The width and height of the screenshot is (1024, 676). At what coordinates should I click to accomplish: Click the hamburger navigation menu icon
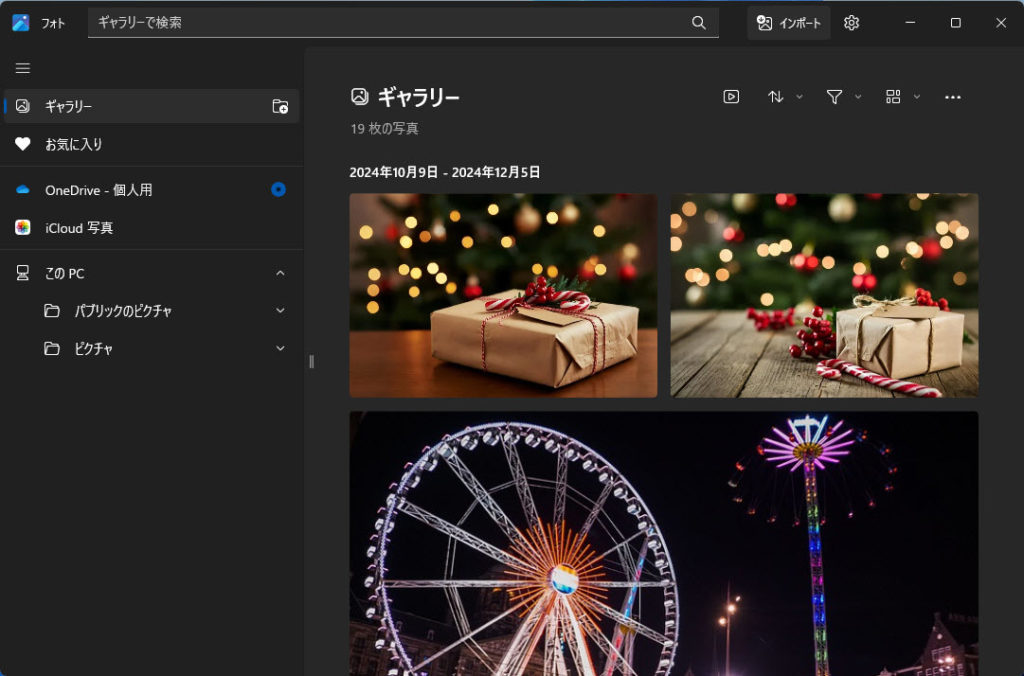[x=23, y=68]
